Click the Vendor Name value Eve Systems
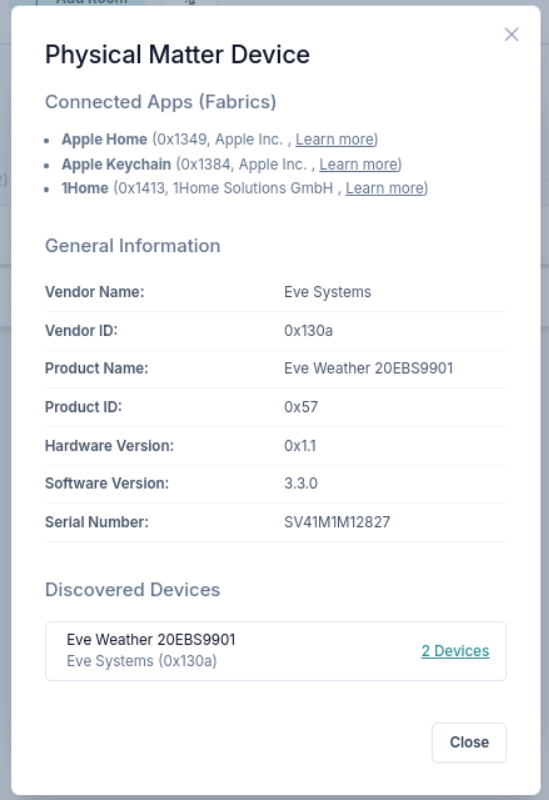549x800 pixels. [328, 292]
